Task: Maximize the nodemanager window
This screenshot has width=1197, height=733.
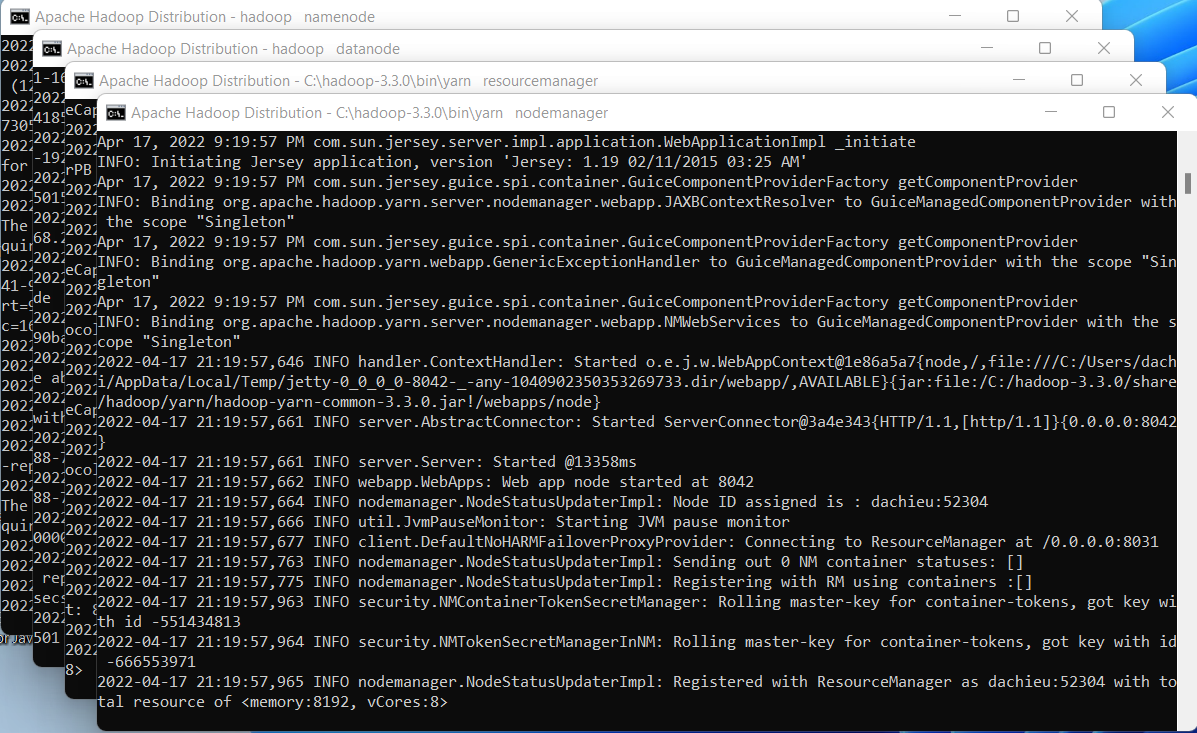Action: (x=1109, y=113)
